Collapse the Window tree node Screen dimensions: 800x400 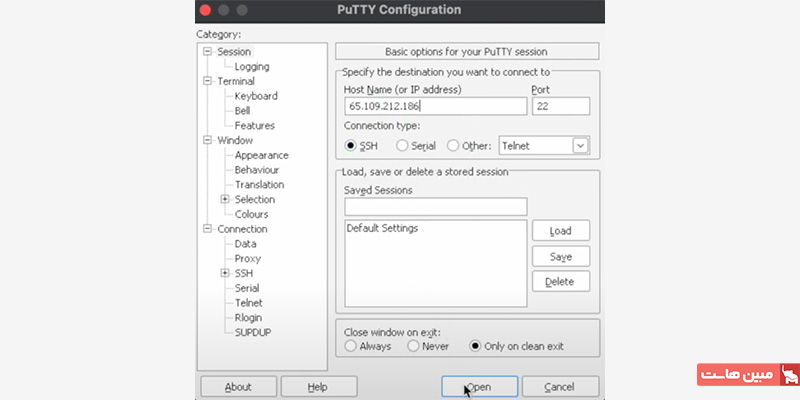point(207,140)
